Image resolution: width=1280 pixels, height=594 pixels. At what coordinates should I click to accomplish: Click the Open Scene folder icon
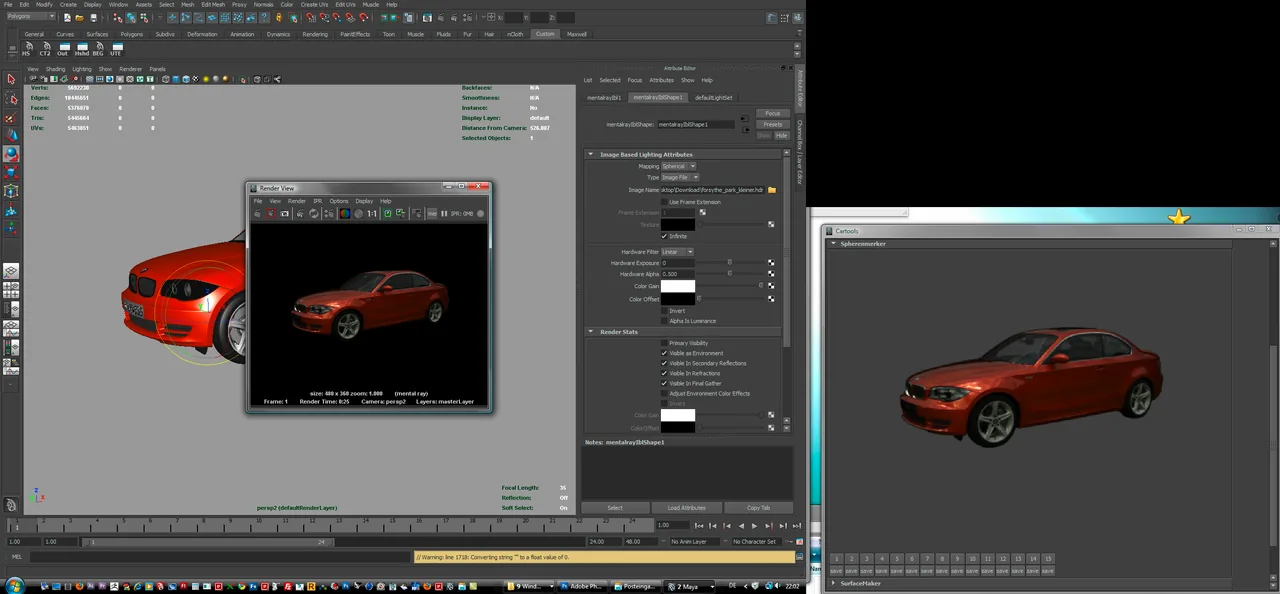(81, 18)
